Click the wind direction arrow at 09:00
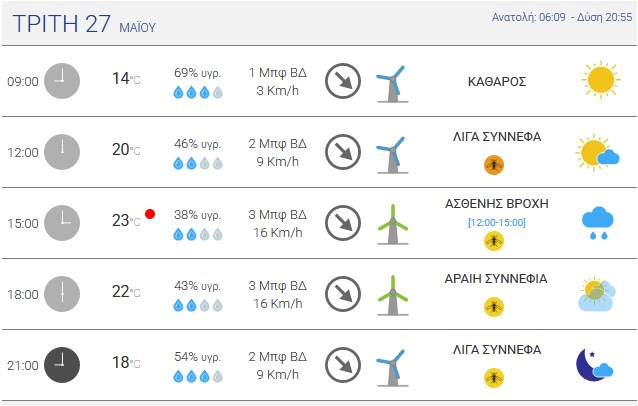638x406 pixels. [343, 81]
